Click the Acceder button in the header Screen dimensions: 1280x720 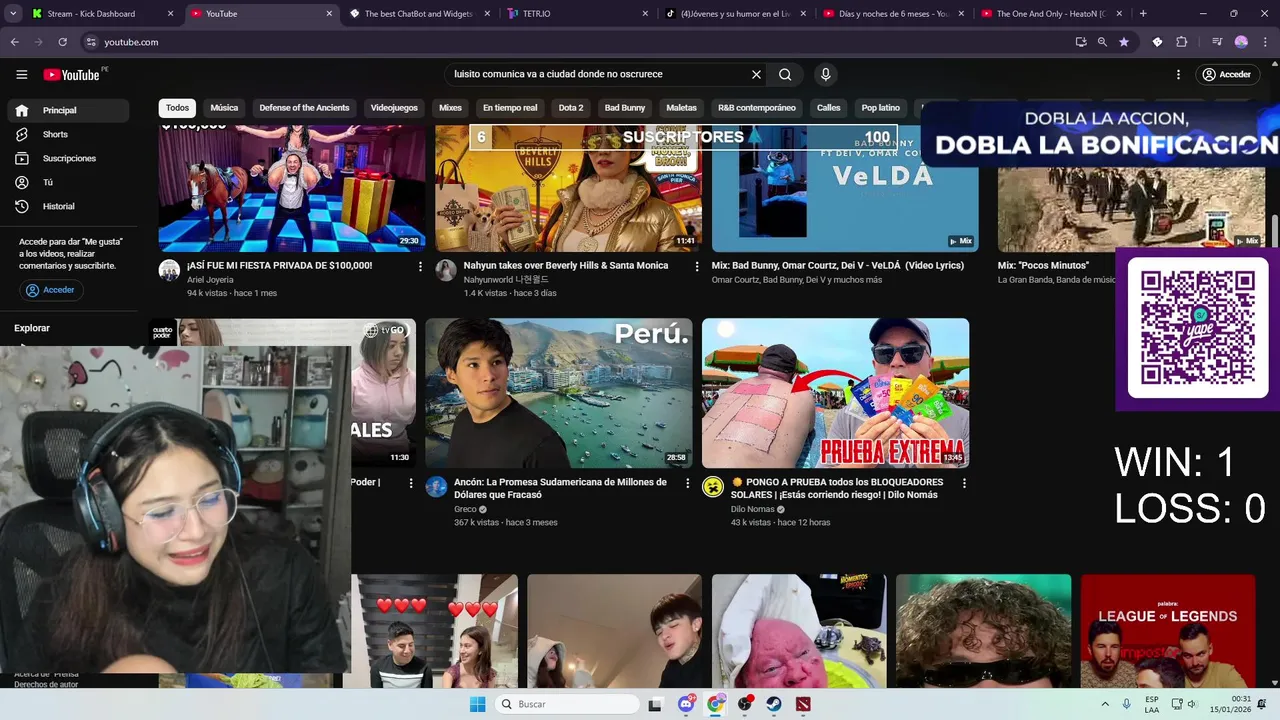(x=1226, y=75)
